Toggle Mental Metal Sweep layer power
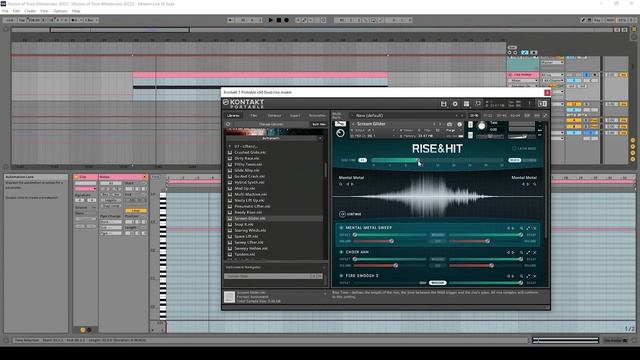 (x=341, y=228)
